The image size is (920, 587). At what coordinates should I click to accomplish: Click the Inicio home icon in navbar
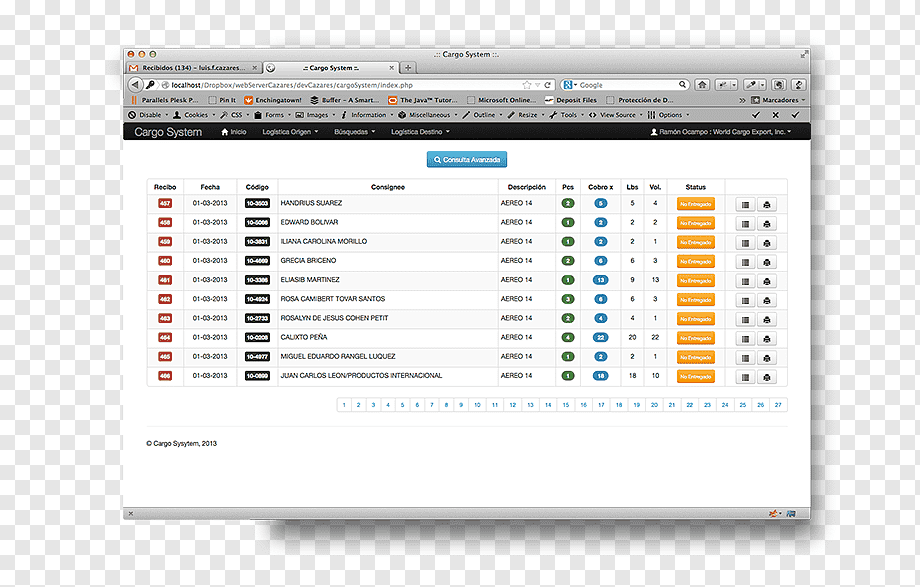click(x=225, y=132)
